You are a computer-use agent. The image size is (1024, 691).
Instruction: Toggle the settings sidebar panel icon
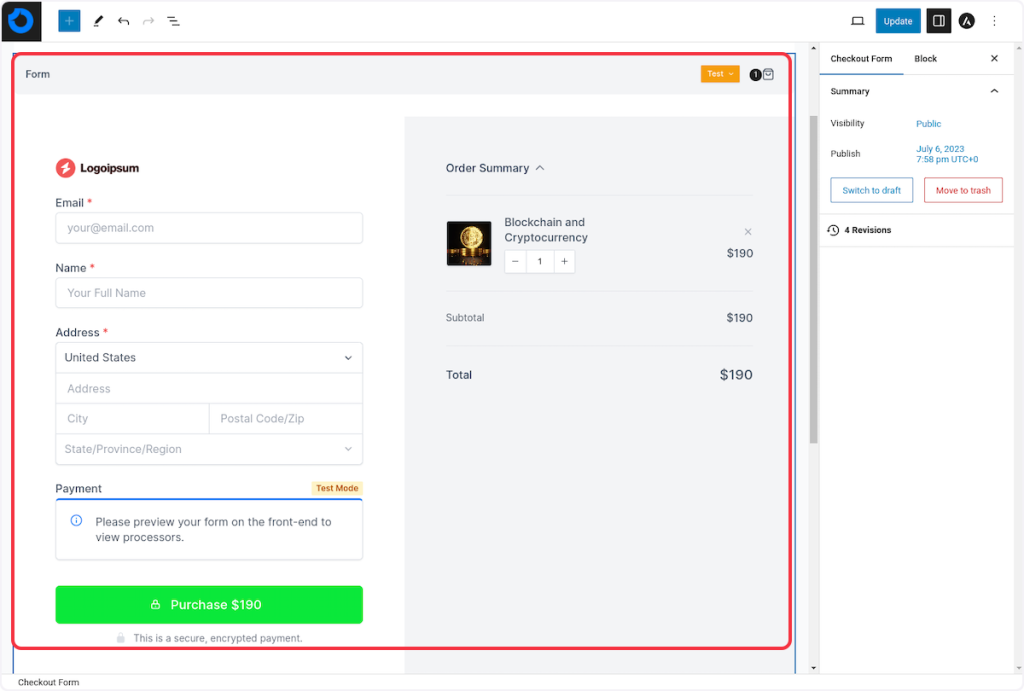(938, 21)
